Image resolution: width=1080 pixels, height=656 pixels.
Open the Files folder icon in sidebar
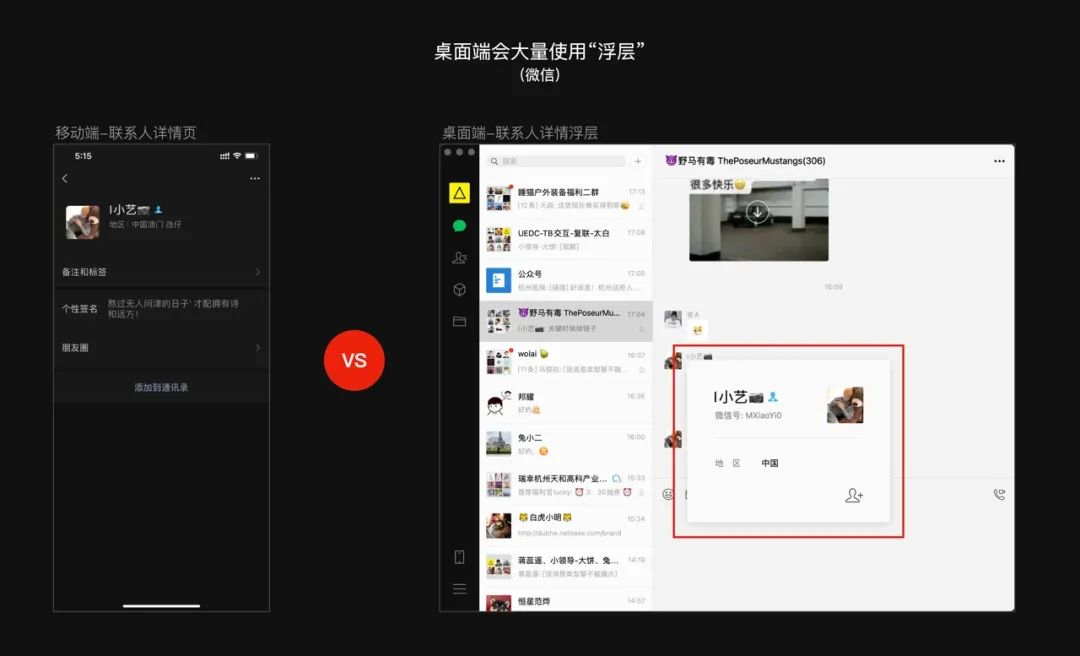(x=459, y=322)
